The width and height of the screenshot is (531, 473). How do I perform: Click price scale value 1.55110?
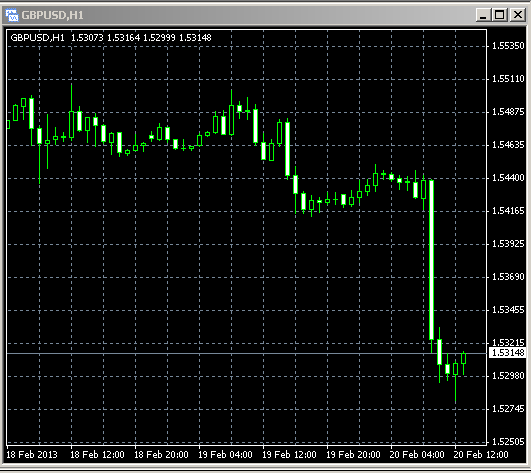click(x=508, y=79)
